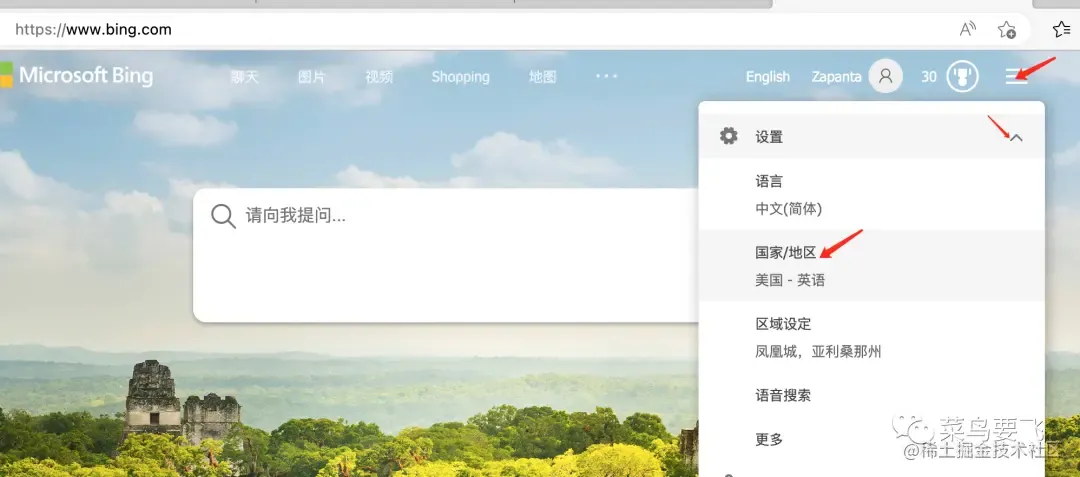The height and width of the screenshot is (477, 1080).
Task: Open the 聊天 tab
Action: tap(245, 77)
